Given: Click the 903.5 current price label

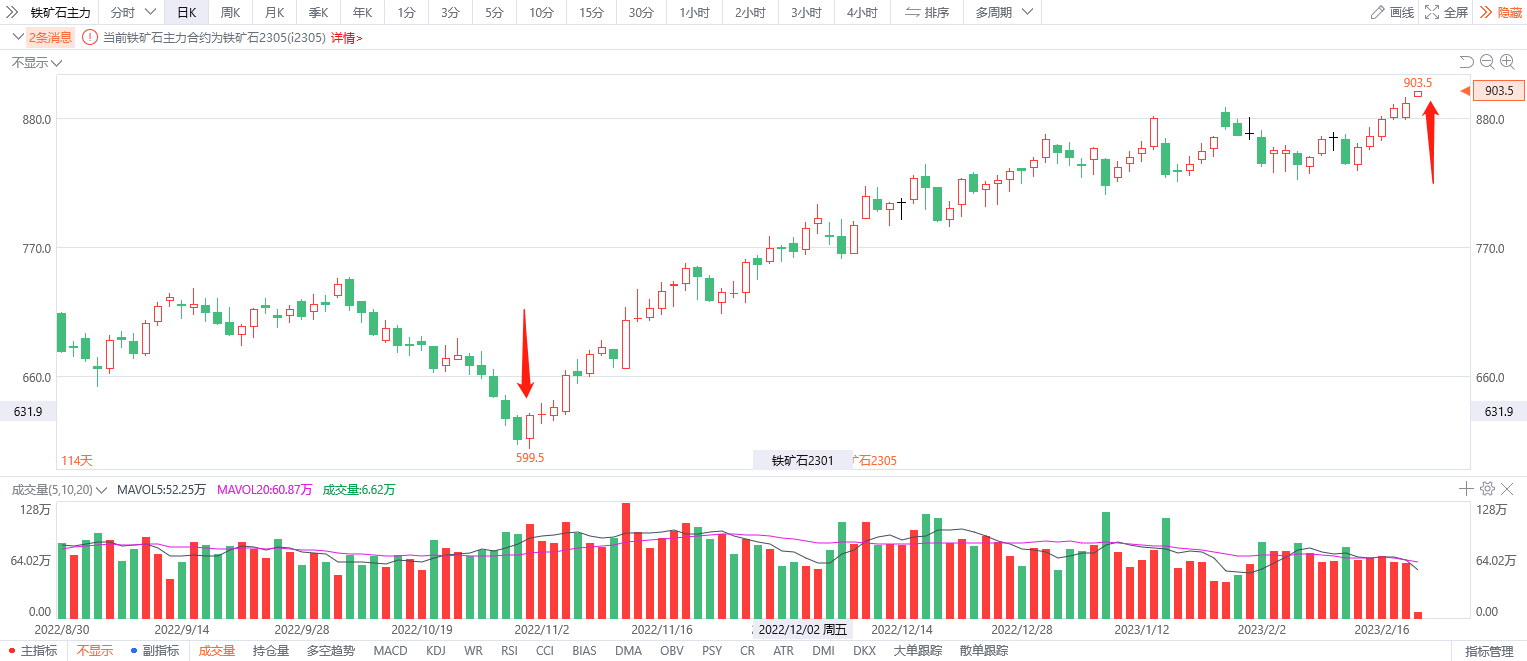Looking at the screenshot, I should click(x=1498, y=91).
